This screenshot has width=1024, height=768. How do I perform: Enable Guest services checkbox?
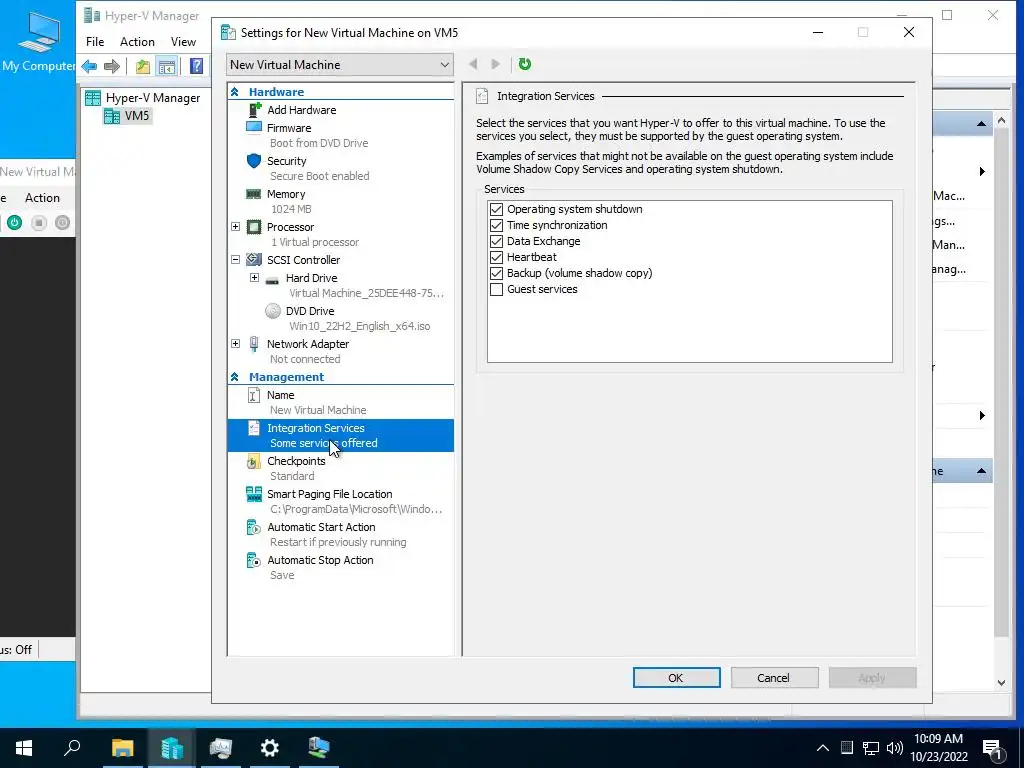496,289
